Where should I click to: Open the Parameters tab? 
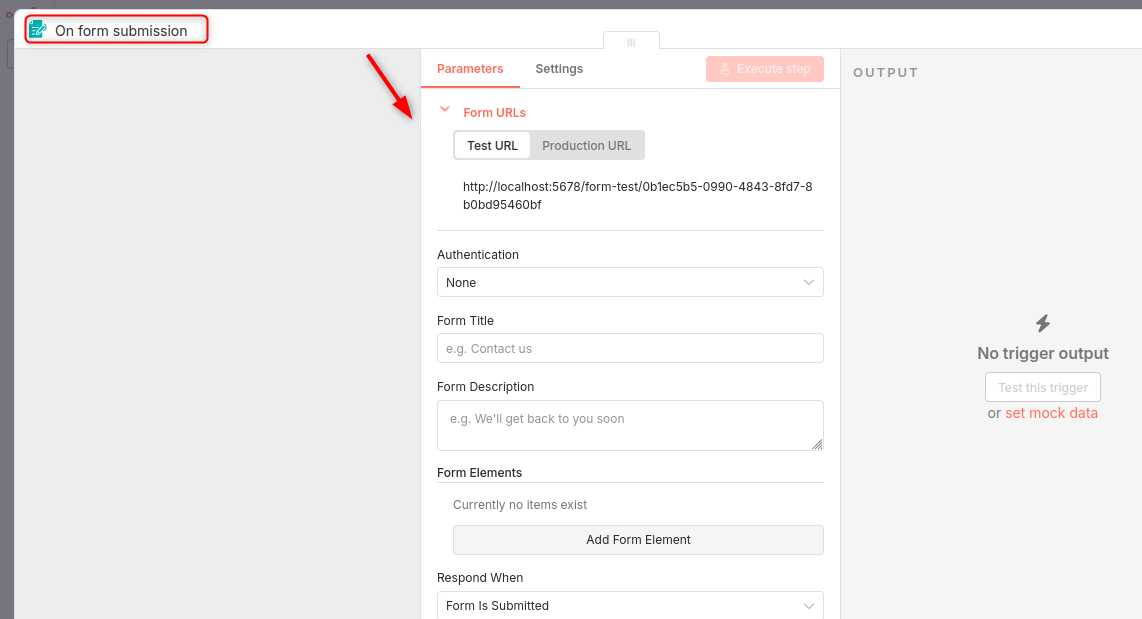[x=470, y=69]
